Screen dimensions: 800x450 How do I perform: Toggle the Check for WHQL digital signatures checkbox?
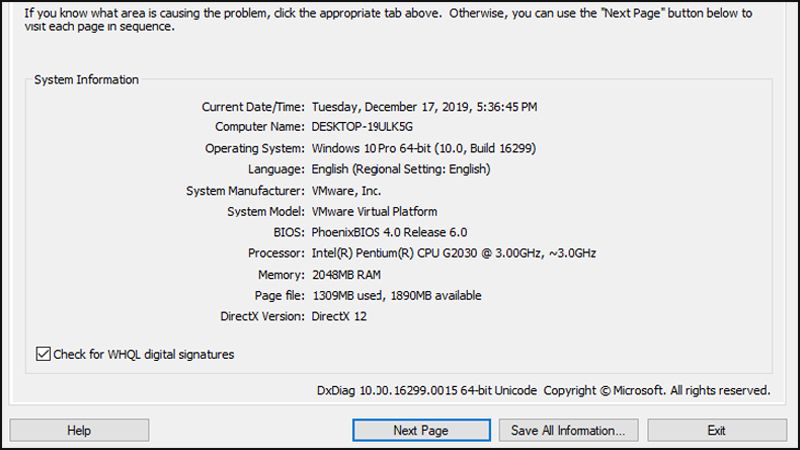tap(43, 353)
